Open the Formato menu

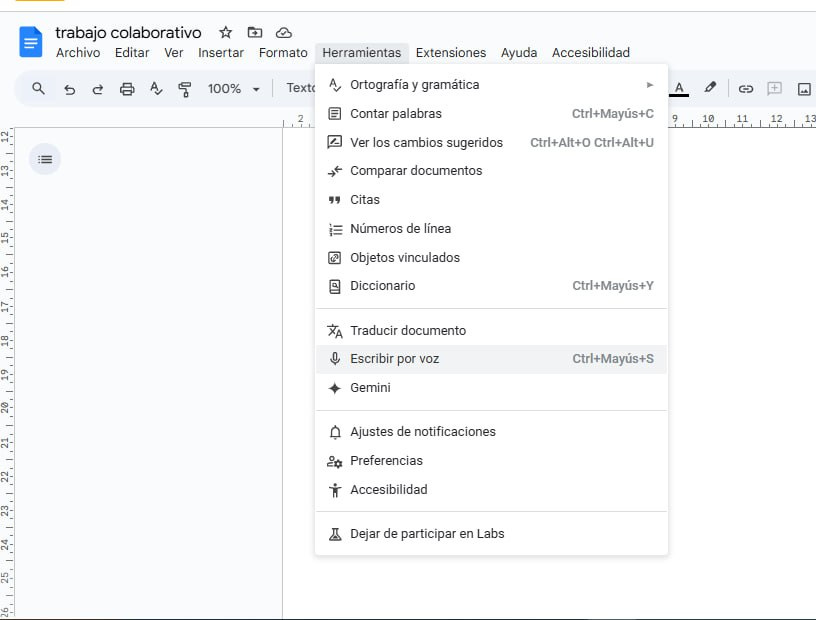[283, 53]
